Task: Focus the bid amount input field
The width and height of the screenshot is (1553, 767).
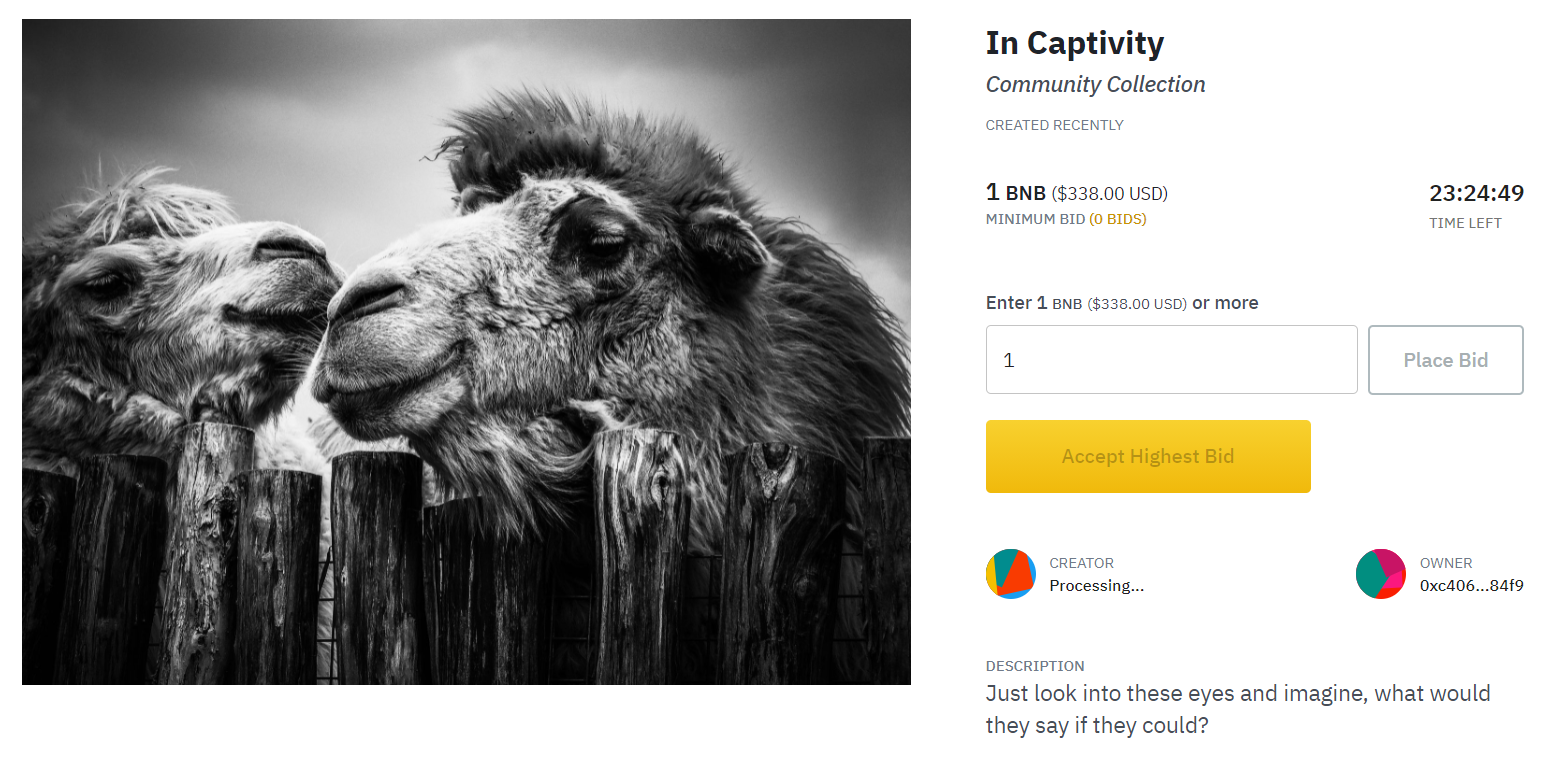Action: (x=1171, y=360)
